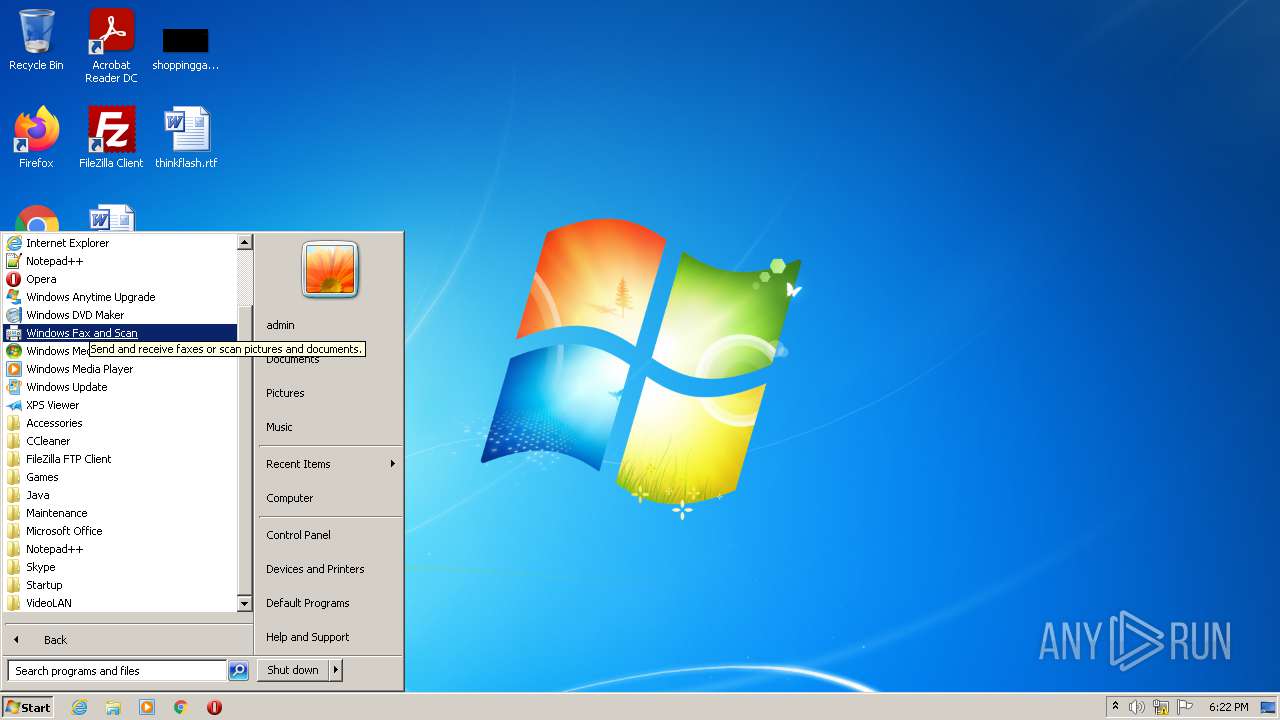Screen dimensions: 1280x720
Task: Select thinkflash.rtf desktop document
Action: click(186, 137)
